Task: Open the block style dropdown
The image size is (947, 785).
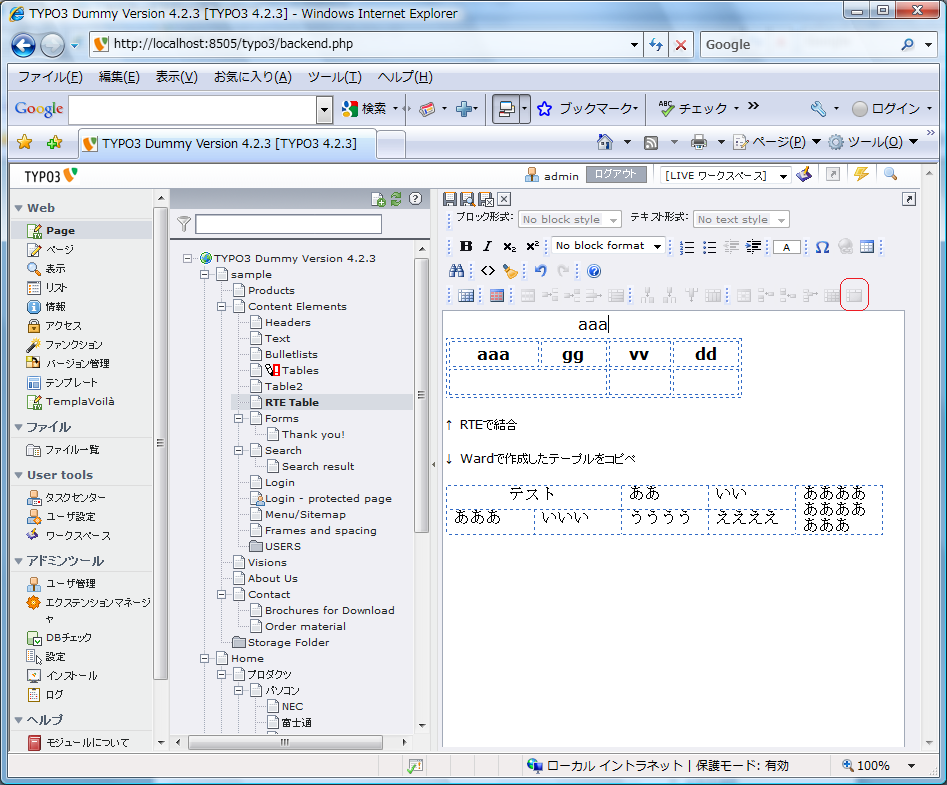Action: (x=570, y=219)
